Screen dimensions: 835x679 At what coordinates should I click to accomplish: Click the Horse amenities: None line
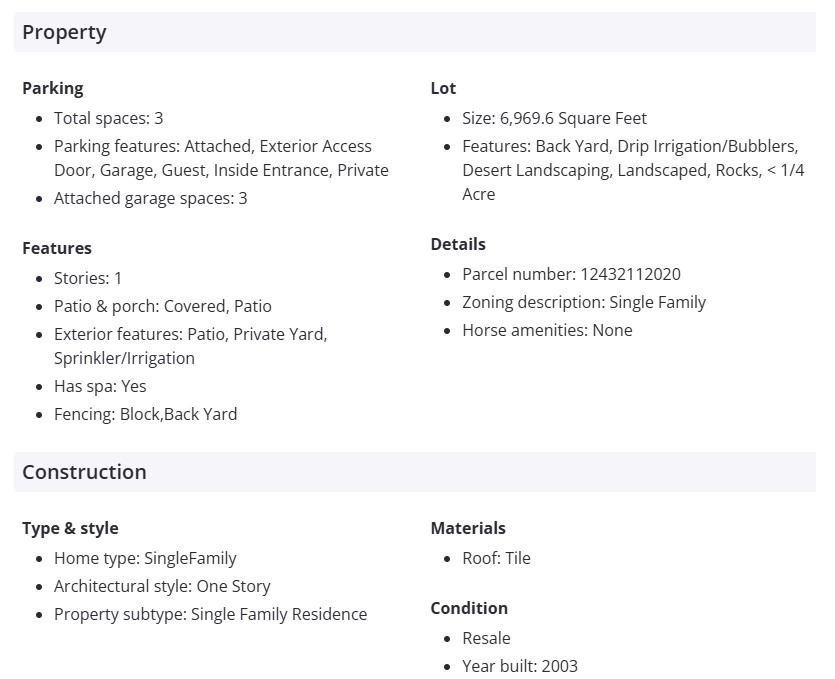[x=547, y=330]
